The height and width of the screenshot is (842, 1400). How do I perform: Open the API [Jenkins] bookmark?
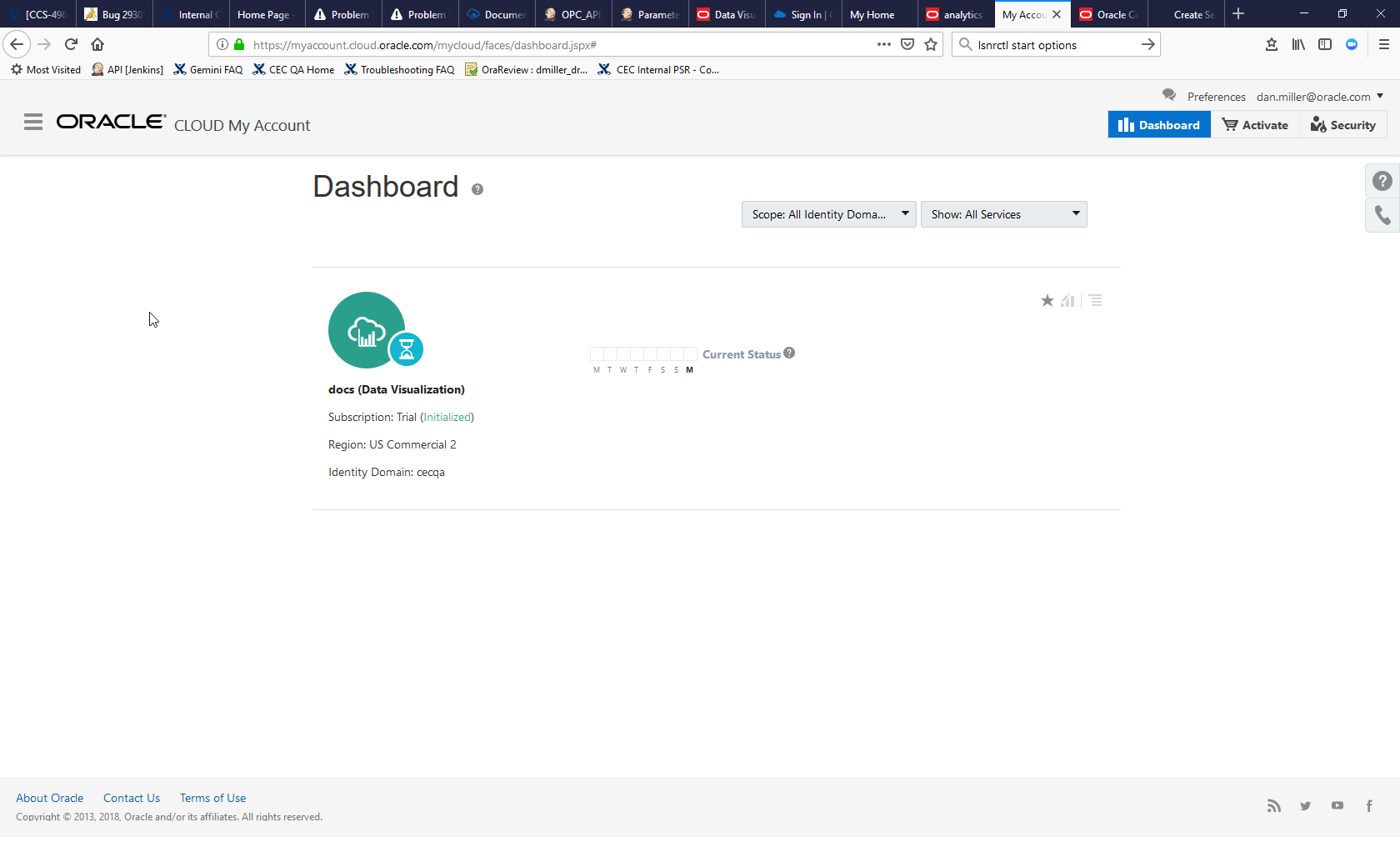click(x=127, y=69)
